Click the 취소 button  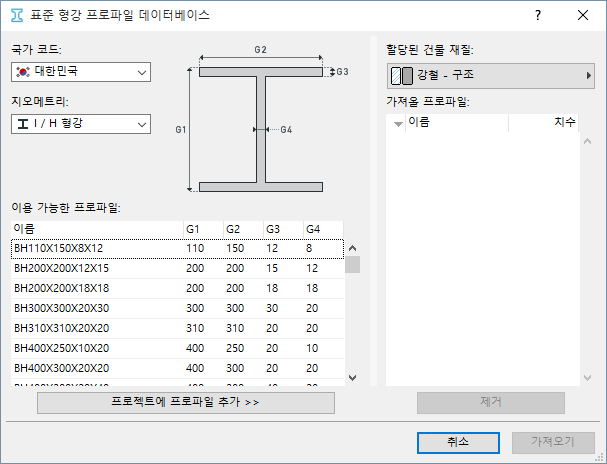coord(458,443)
